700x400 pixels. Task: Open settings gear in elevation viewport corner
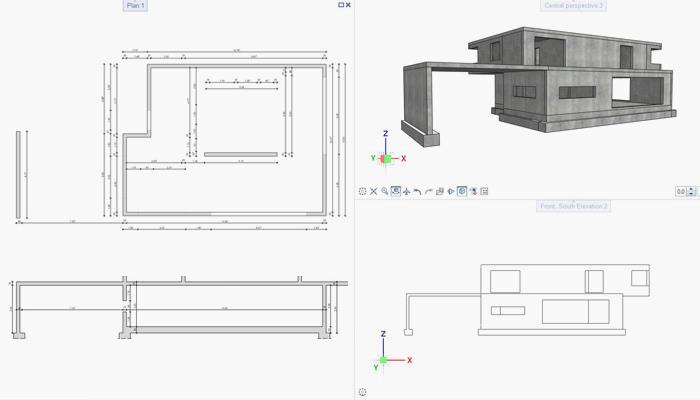pos(363,392)
